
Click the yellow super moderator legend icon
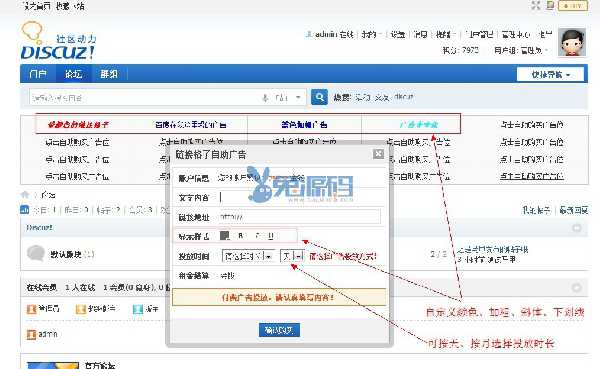(81, 309)
